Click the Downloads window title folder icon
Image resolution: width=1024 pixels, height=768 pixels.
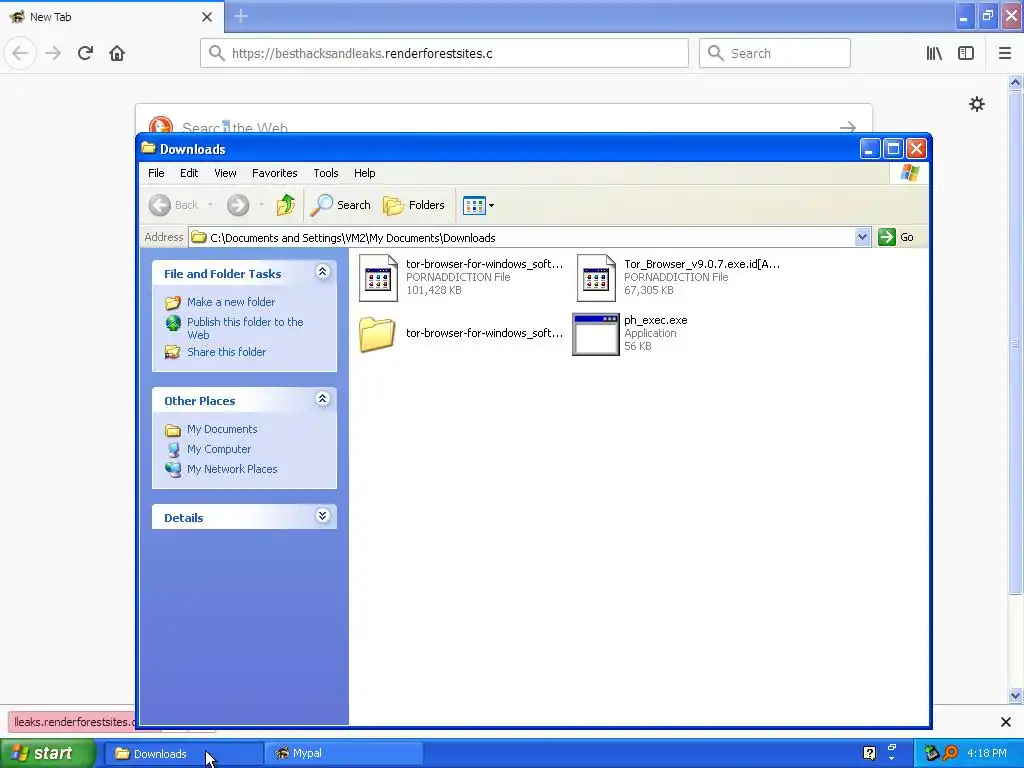(x=149, y=148)
